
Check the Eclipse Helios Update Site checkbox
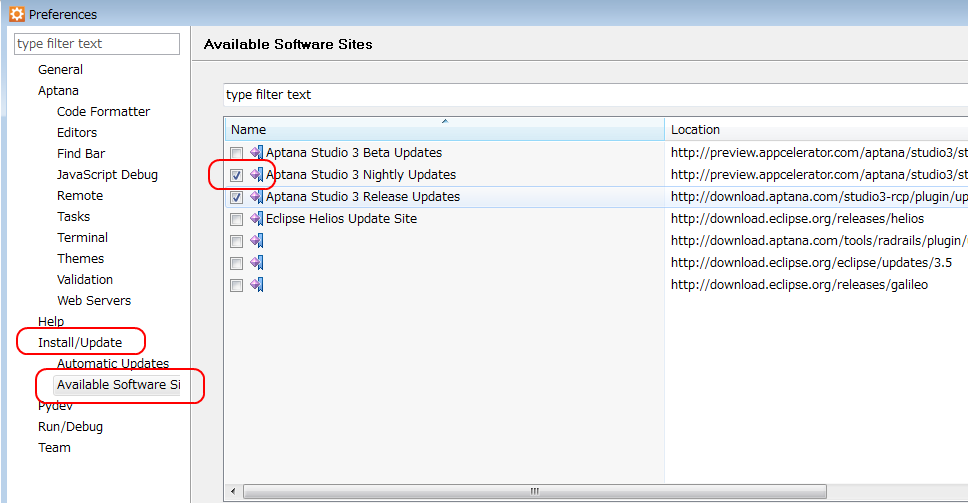(x=236, y=219)
